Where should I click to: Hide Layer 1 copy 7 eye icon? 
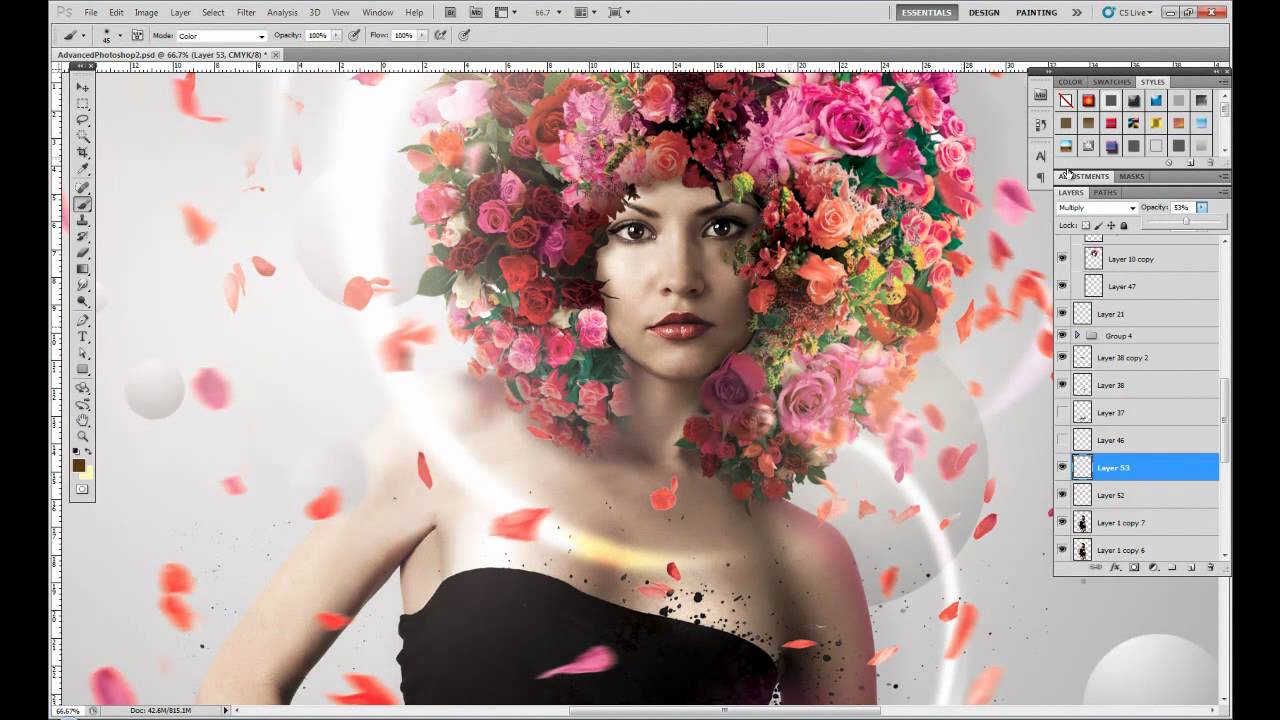tap(1062, 522)
